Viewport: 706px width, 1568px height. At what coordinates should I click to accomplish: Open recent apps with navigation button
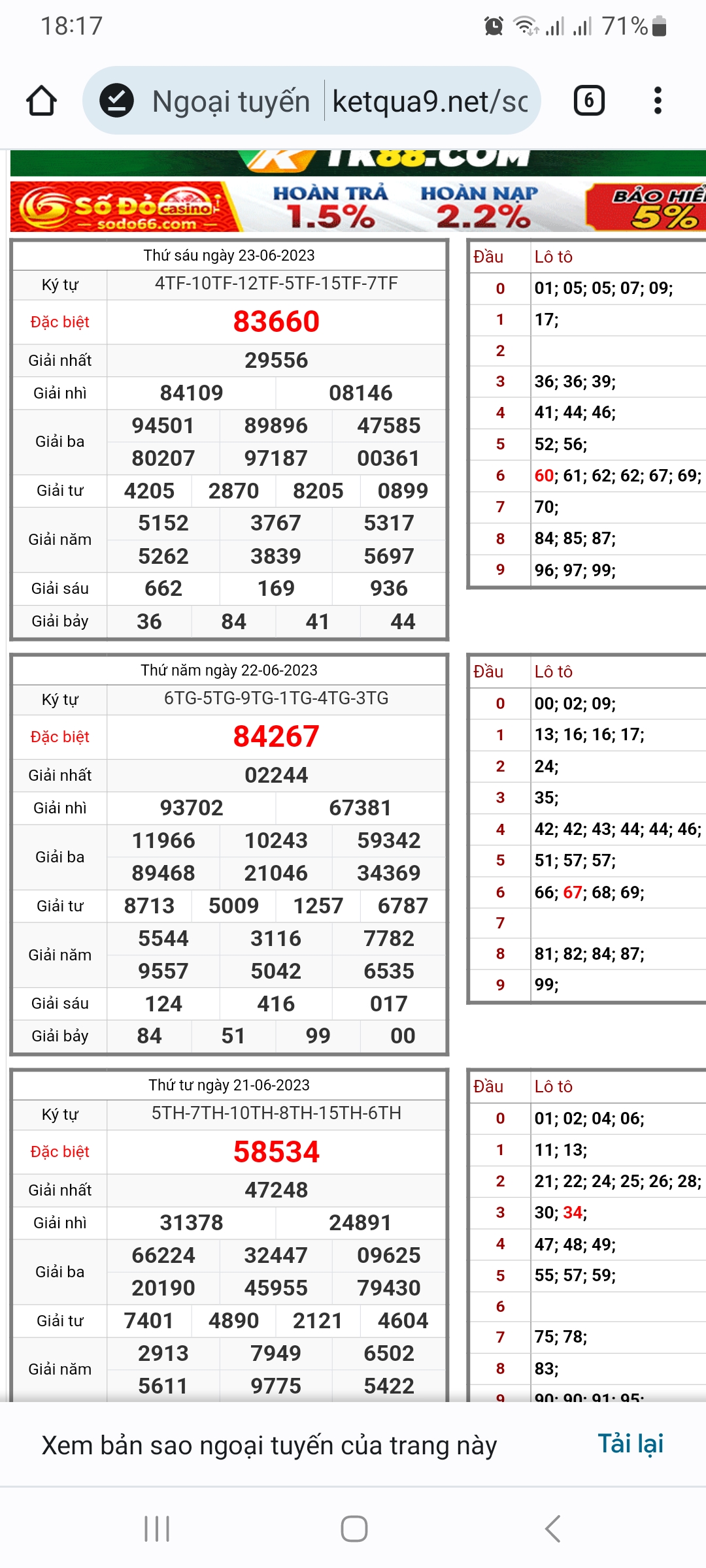point(157,1529)
